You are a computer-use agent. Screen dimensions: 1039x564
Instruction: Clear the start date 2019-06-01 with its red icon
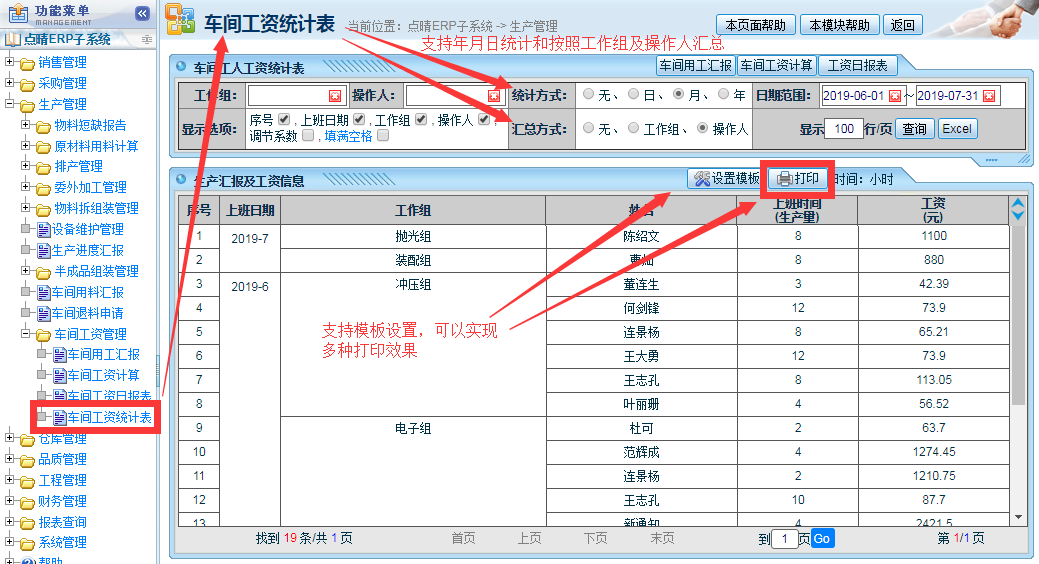pos(895,96)
